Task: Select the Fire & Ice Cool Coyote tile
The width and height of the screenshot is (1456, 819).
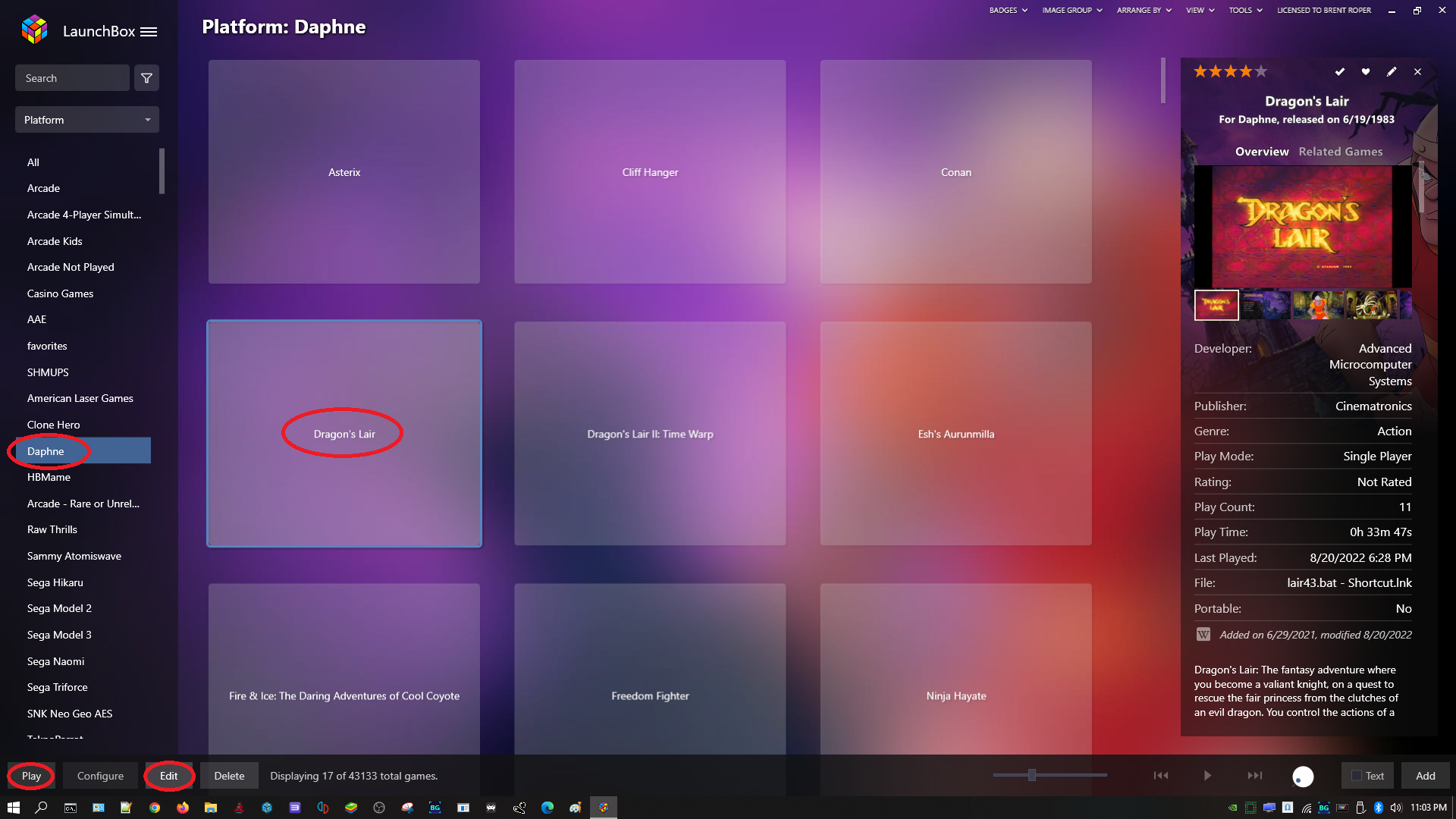Action: (344, 669)
